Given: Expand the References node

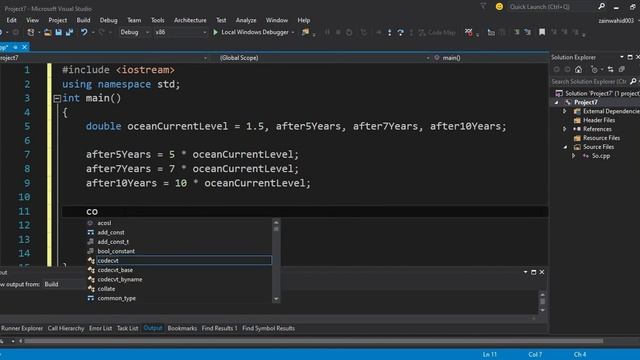Looking at the screenshot, I should point(564,129).
